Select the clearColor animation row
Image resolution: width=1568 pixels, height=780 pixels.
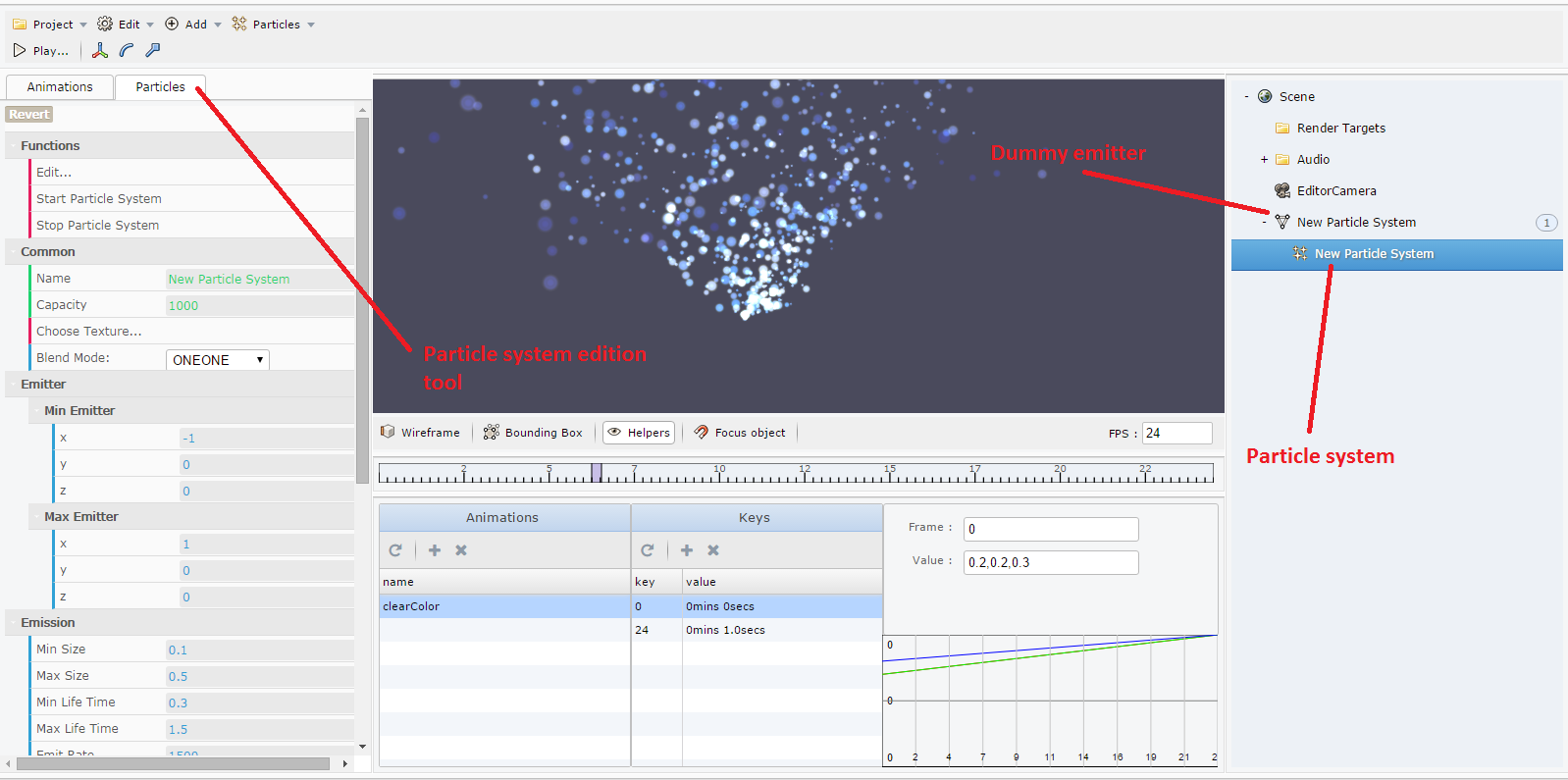[x=504, y=606]
